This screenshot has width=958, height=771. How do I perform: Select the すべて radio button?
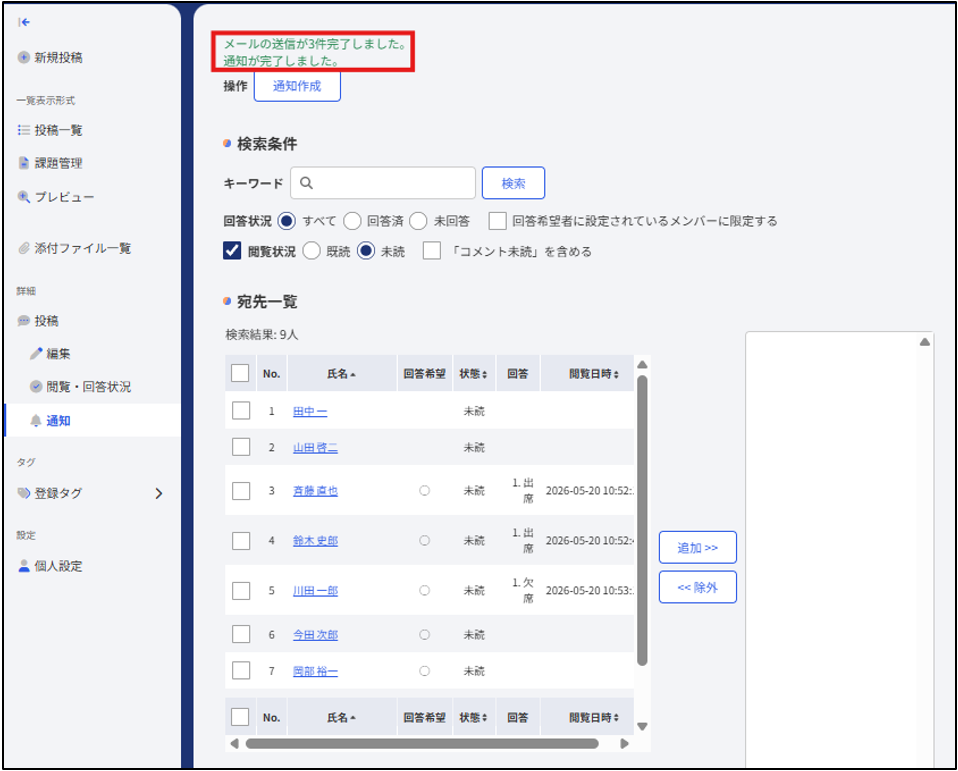pyautogui.click(x=287, y=221)
